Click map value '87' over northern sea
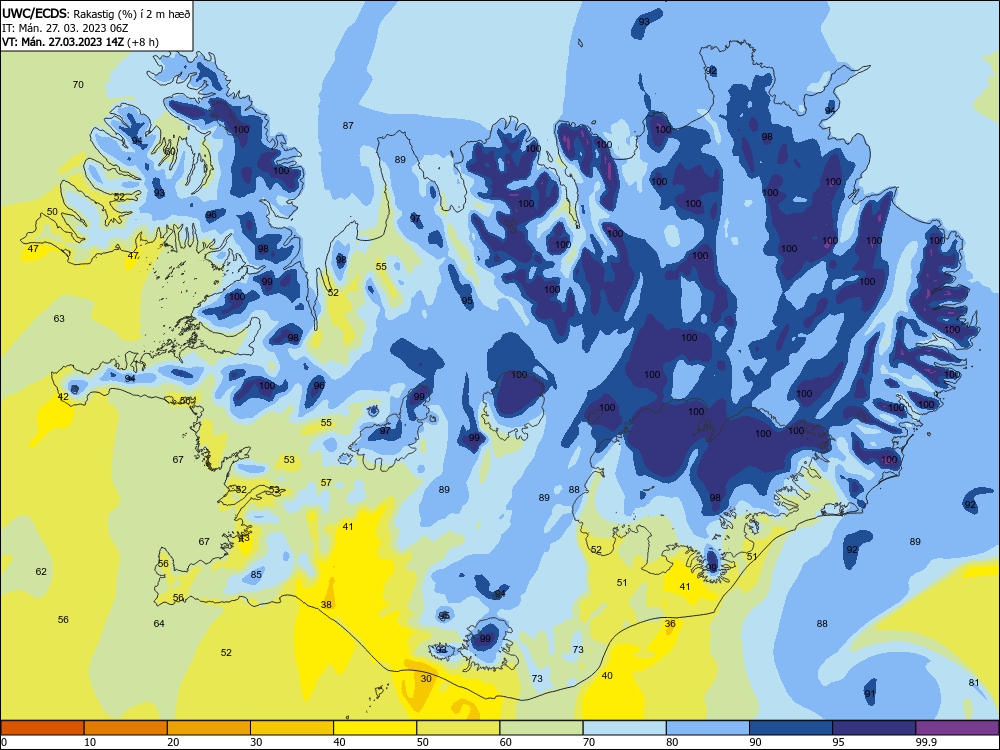The image size is (1000, 750). click(x=348, y=126)
